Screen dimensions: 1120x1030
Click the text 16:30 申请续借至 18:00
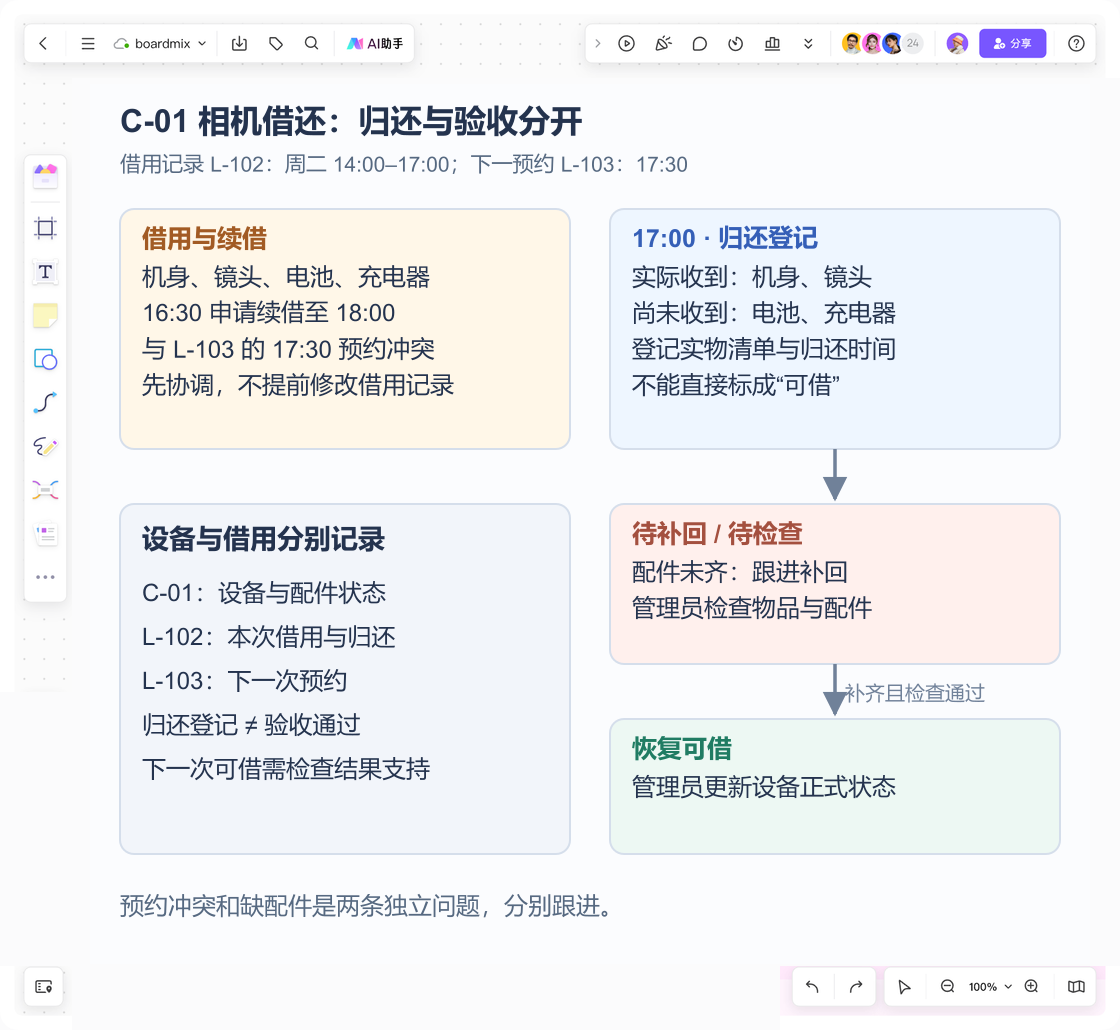point(269,313)
